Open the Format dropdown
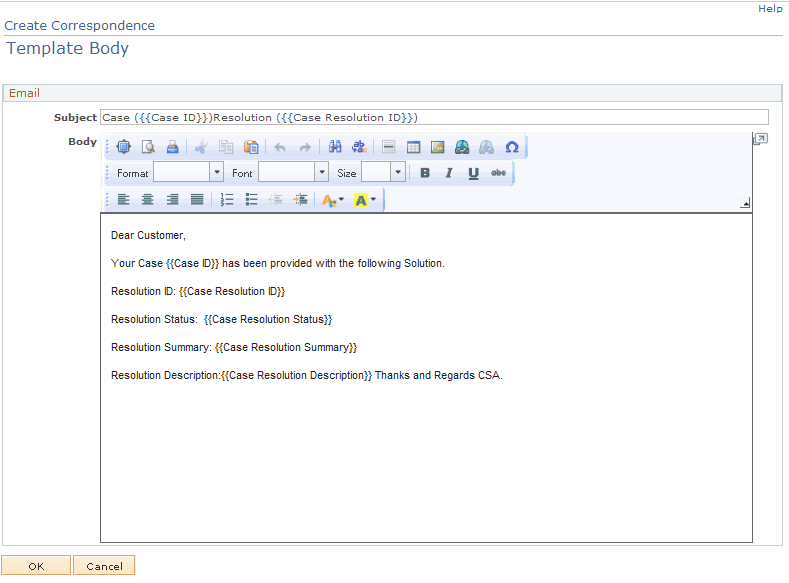 [188, 172]
